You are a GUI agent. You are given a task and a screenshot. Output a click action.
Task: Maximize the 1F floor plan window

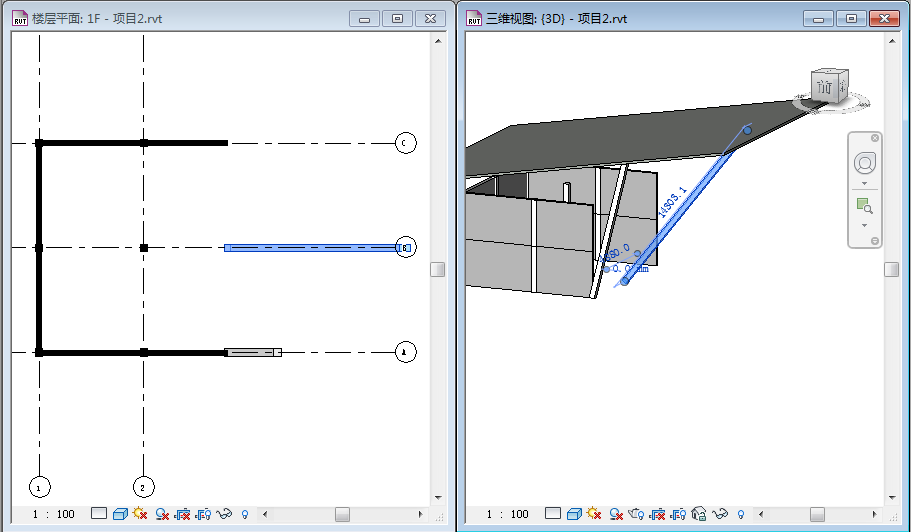click(397, 19)
